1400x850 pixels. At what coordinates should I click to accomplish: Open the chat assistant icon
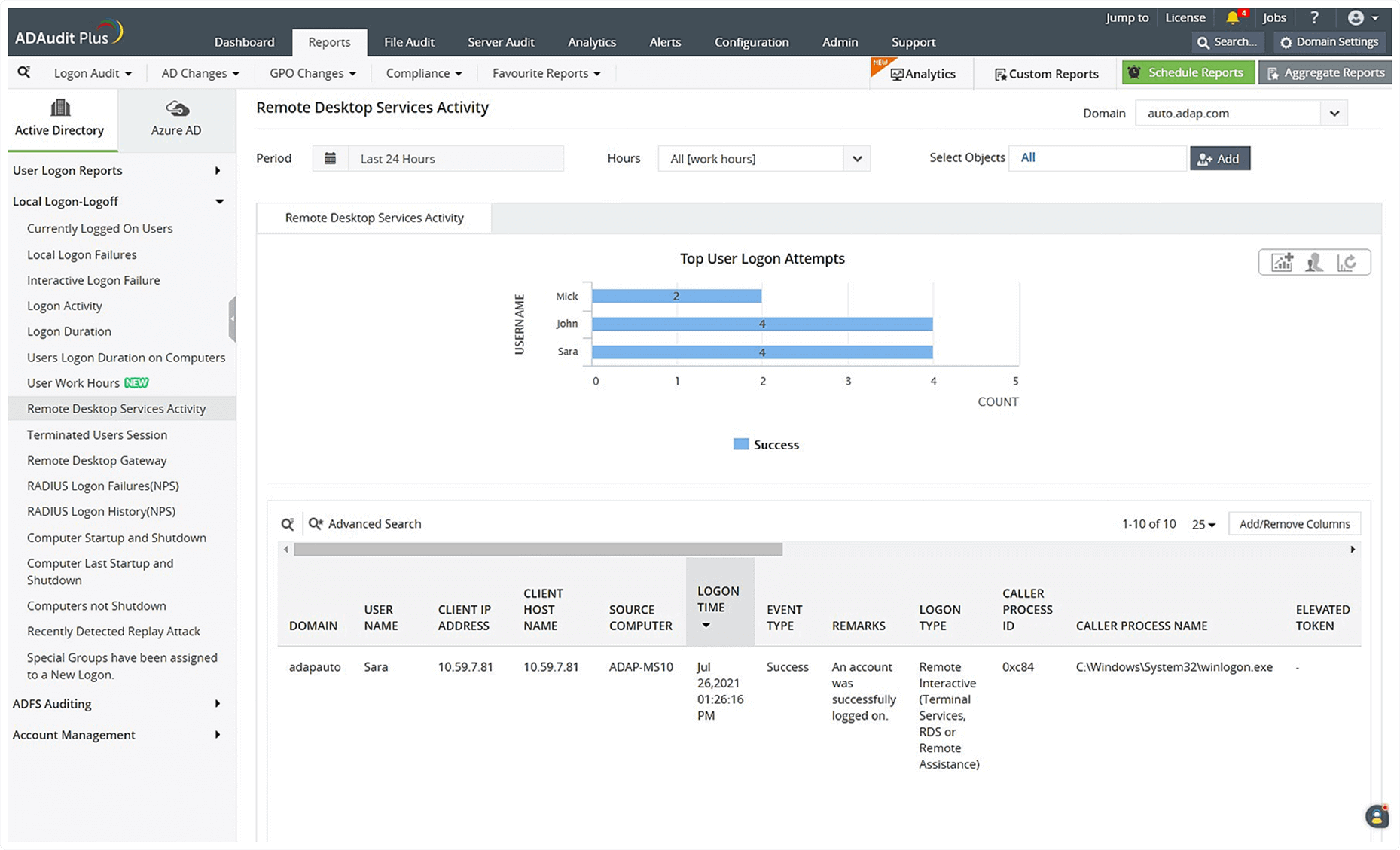tap(1377, 816)
